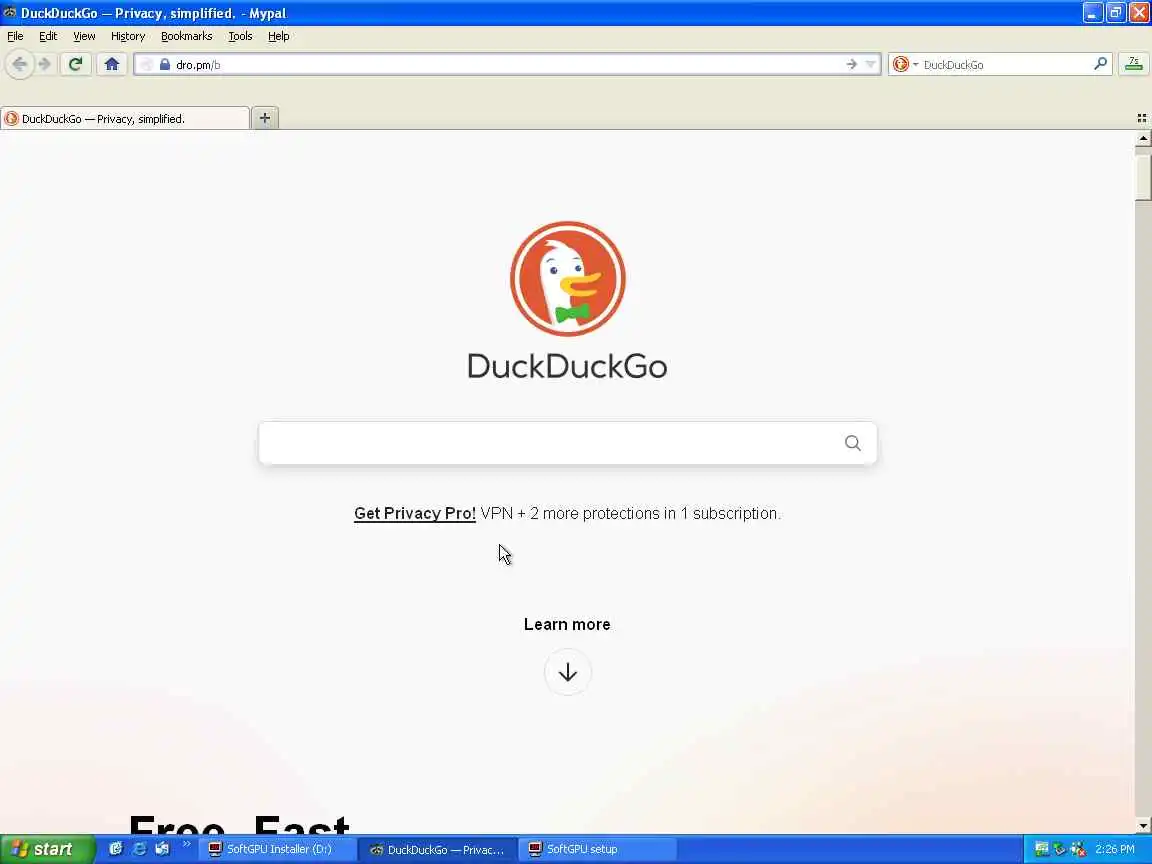Screen dimensions: 1152x864
Task: Open the History menu
Action: (128, 36)
